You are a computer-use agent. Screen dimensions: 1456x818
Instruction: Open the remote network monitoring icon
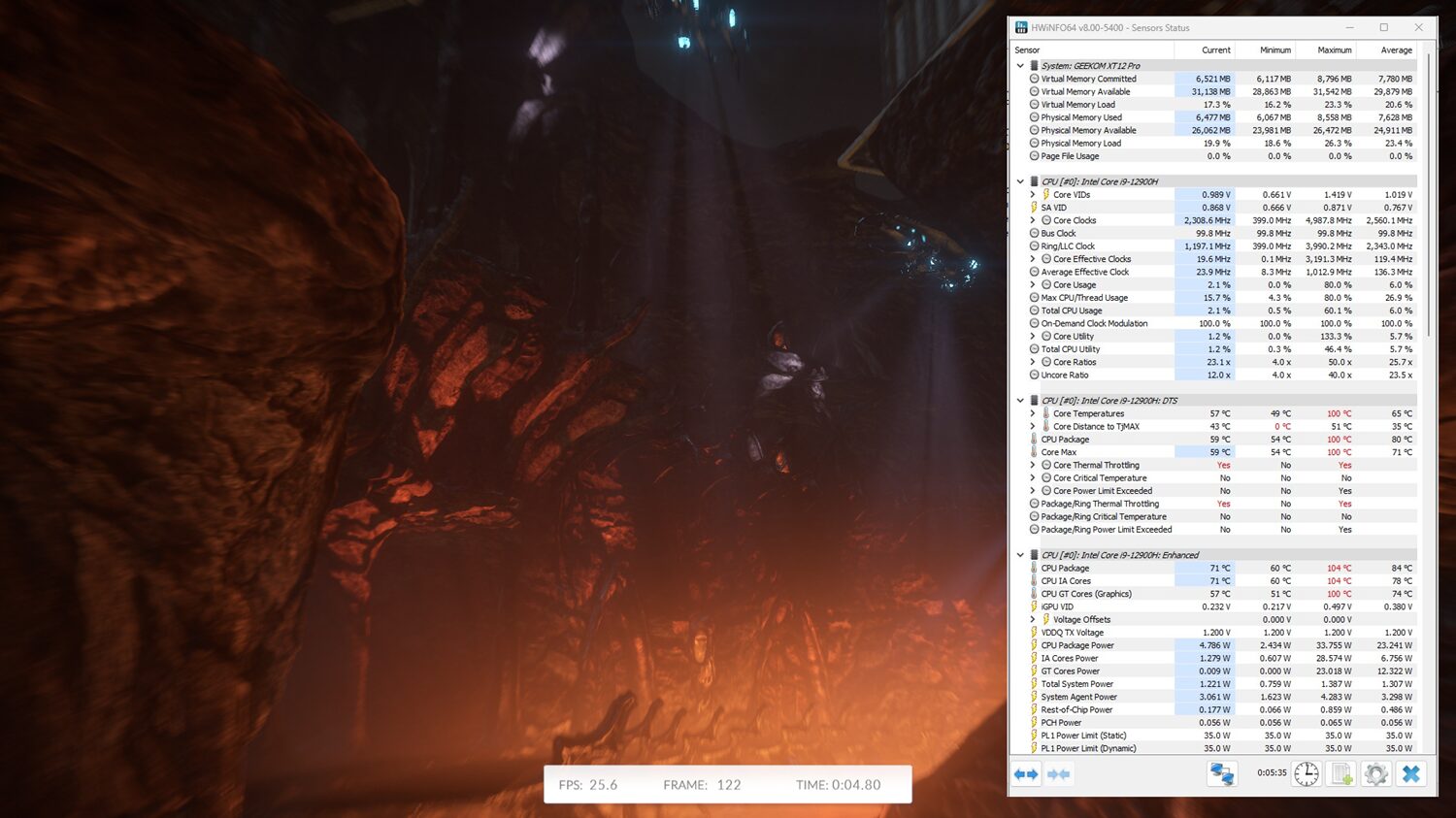[x=1221, y=774]
